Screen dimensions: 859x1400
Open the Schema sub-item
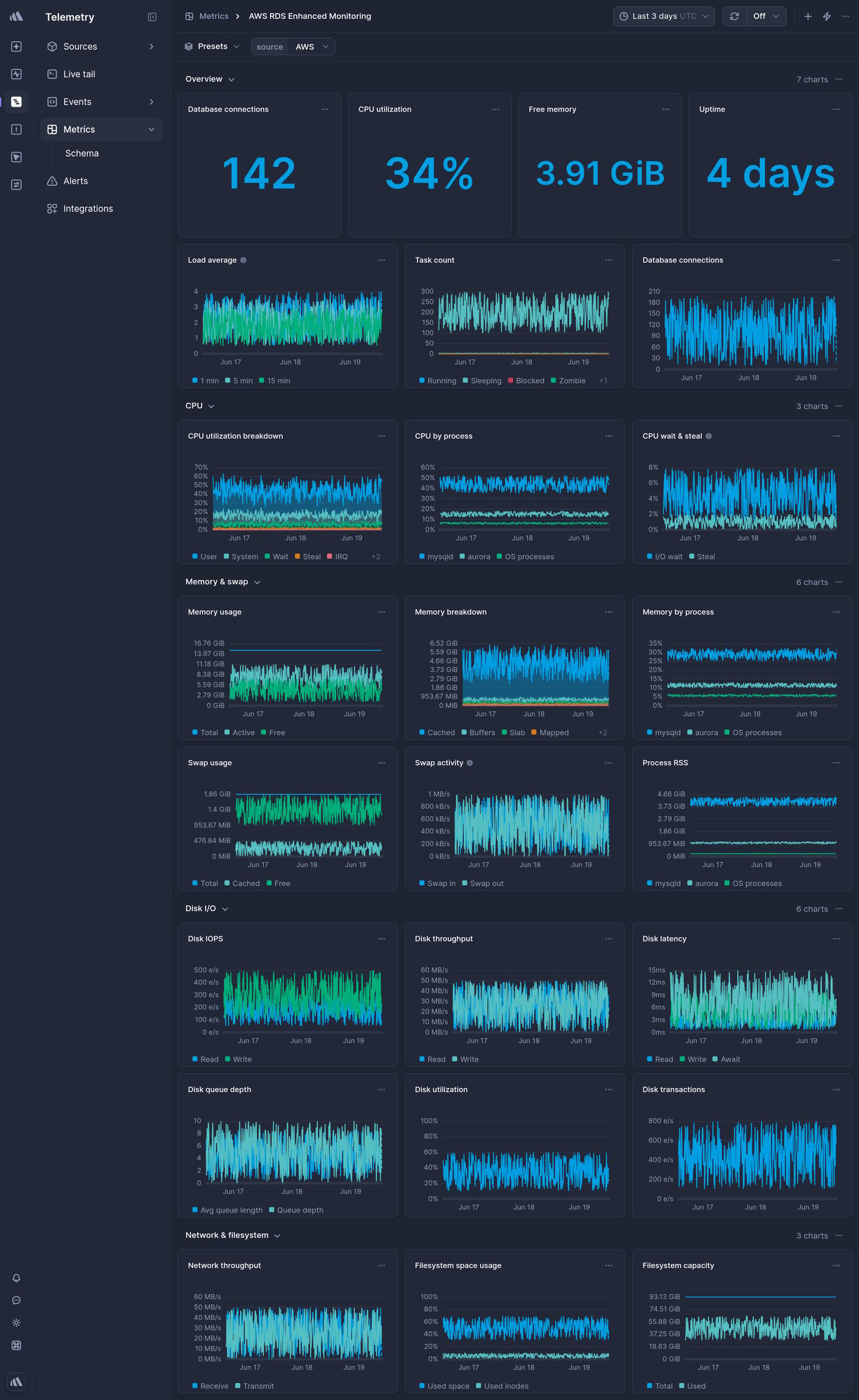[x=82, y=154]
